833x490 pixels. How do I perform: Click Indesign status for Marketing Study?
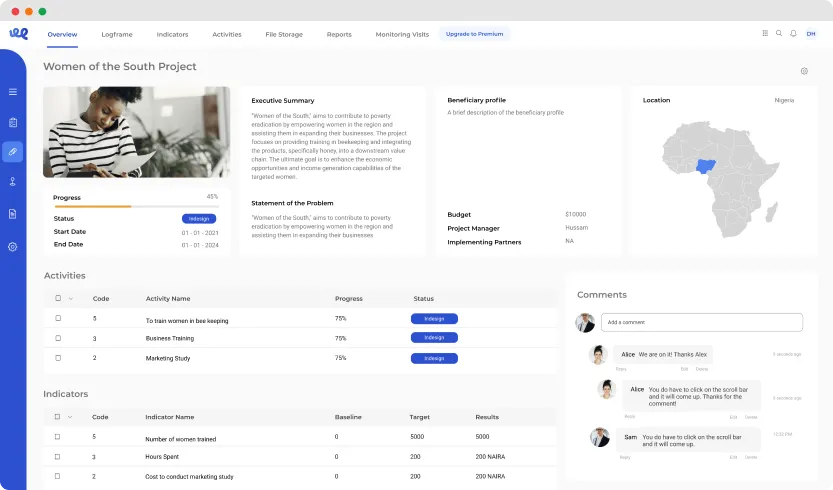click(x=434, y=358)
